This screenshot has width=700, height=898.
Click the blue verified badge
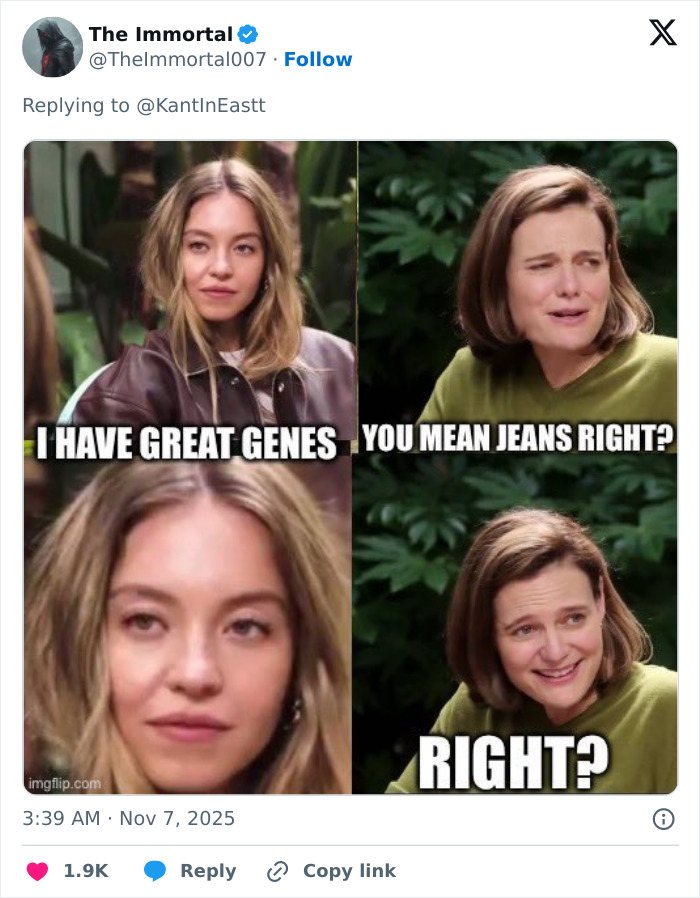[246, 33]
